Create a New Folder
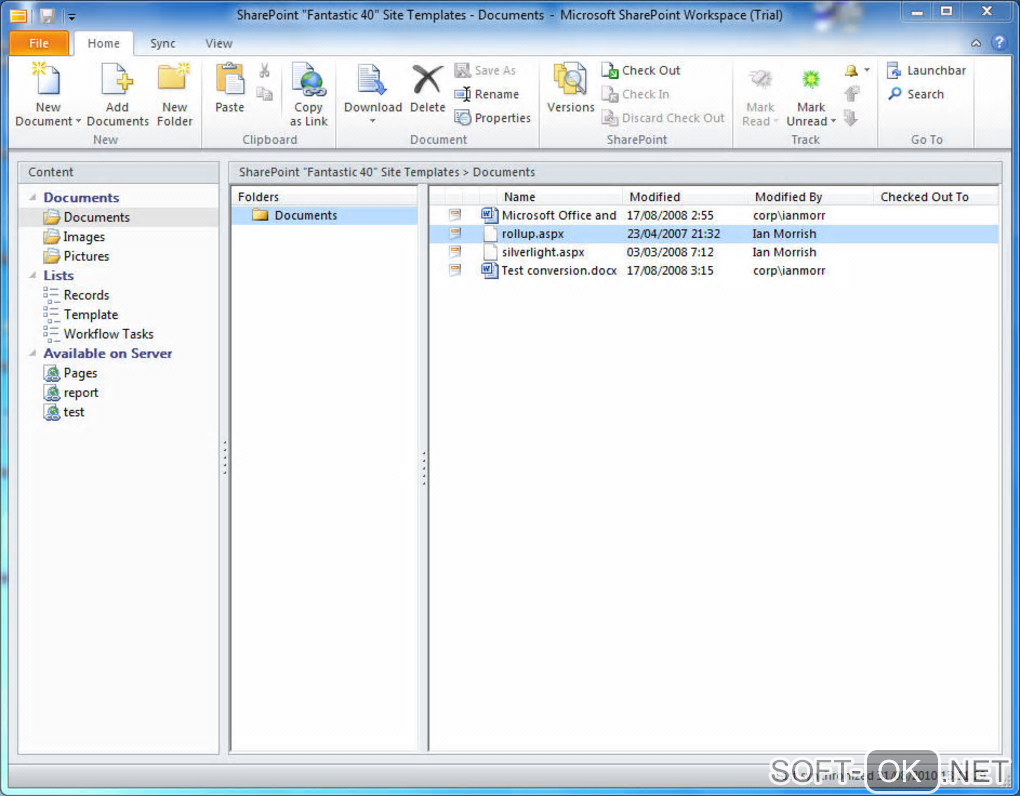 click(x=174, y=95)
